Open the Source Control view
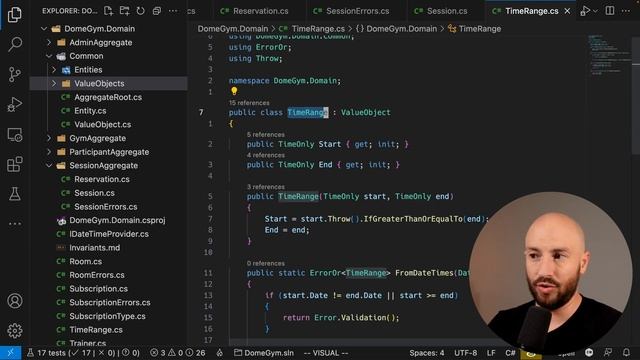 pyautogui.click(x=15, y=74)
